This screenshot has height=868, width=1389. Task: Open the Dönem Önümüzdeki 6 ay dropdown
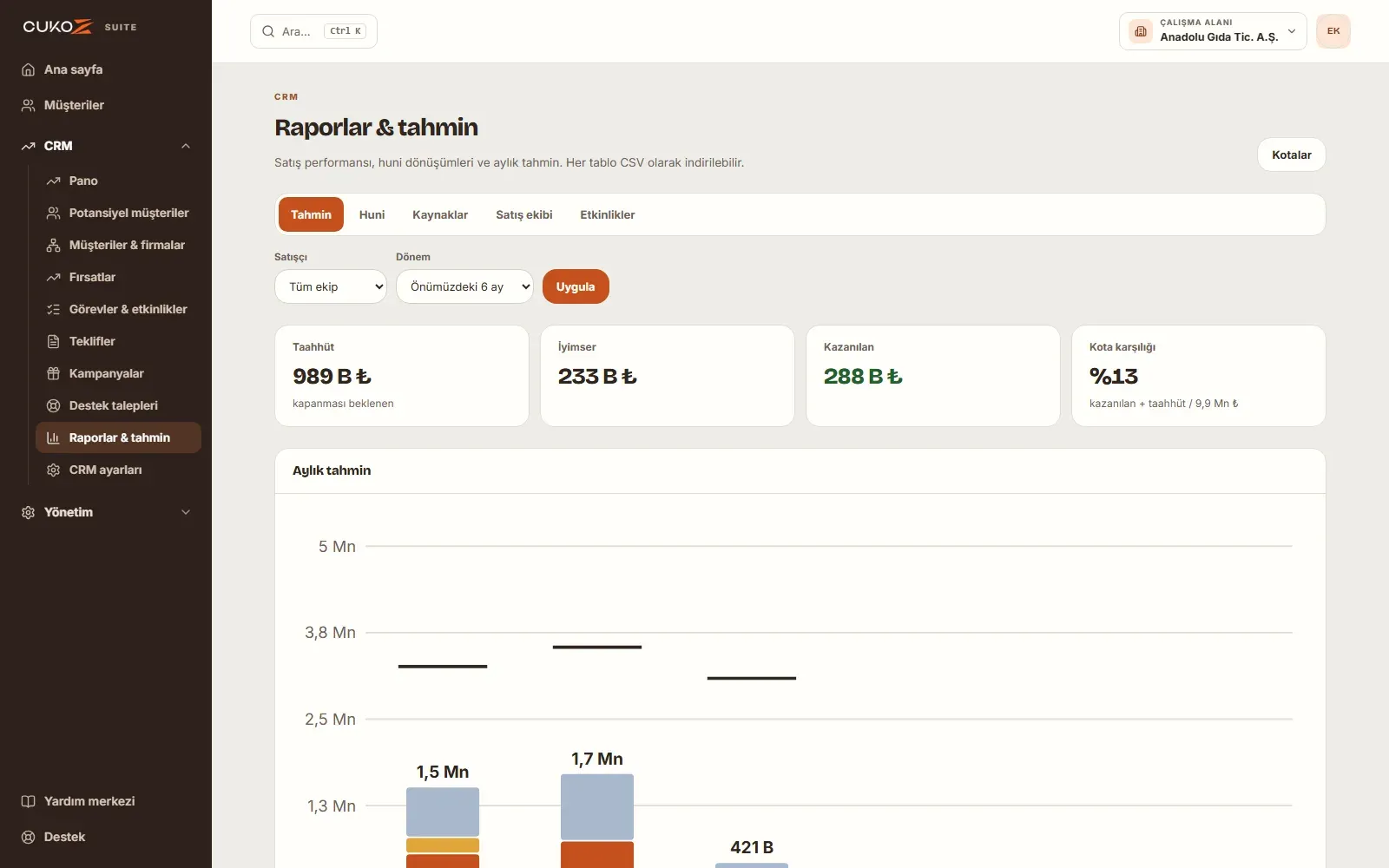point(464,286)
